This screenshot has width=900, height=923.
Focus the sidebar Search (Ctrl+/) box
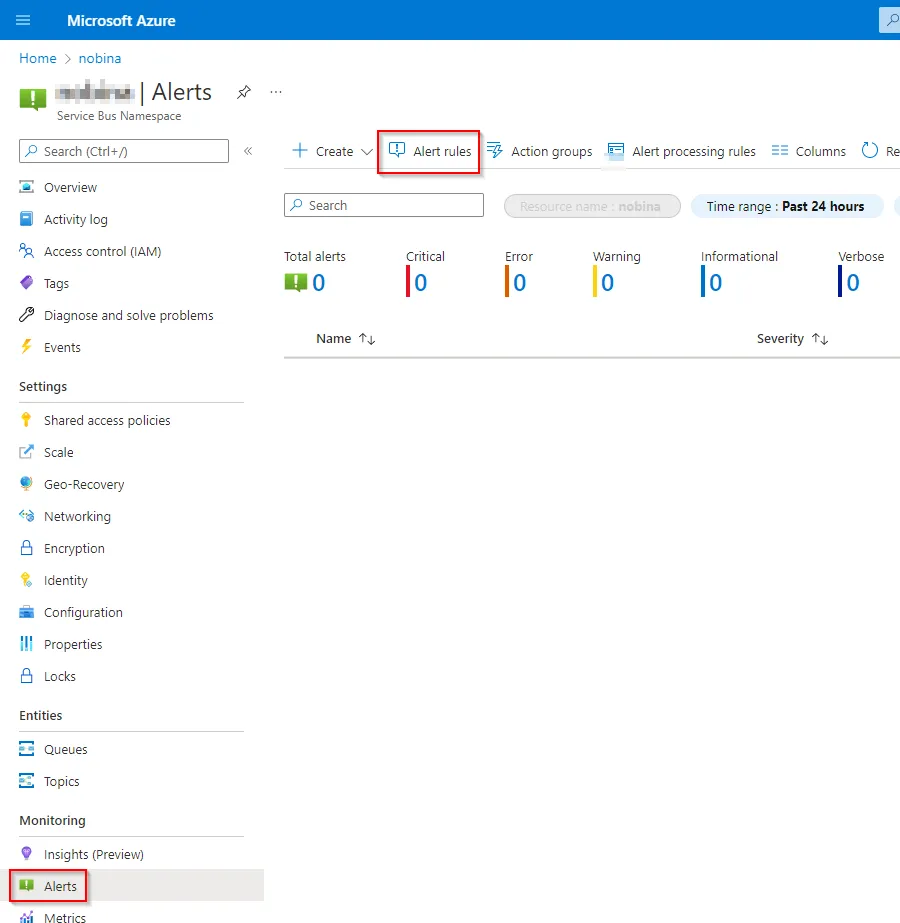click(x=124, y=151)
